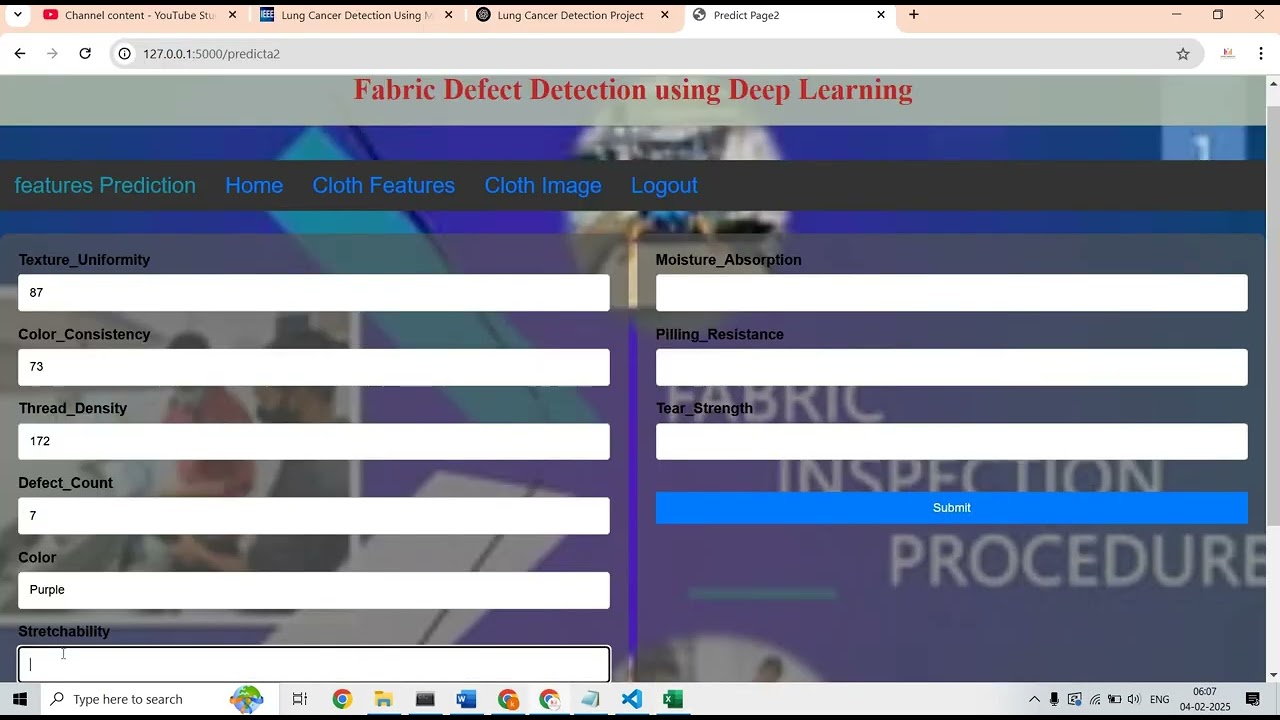
Task: Close the Channel content YouTube tab
Action: [233, 15]
